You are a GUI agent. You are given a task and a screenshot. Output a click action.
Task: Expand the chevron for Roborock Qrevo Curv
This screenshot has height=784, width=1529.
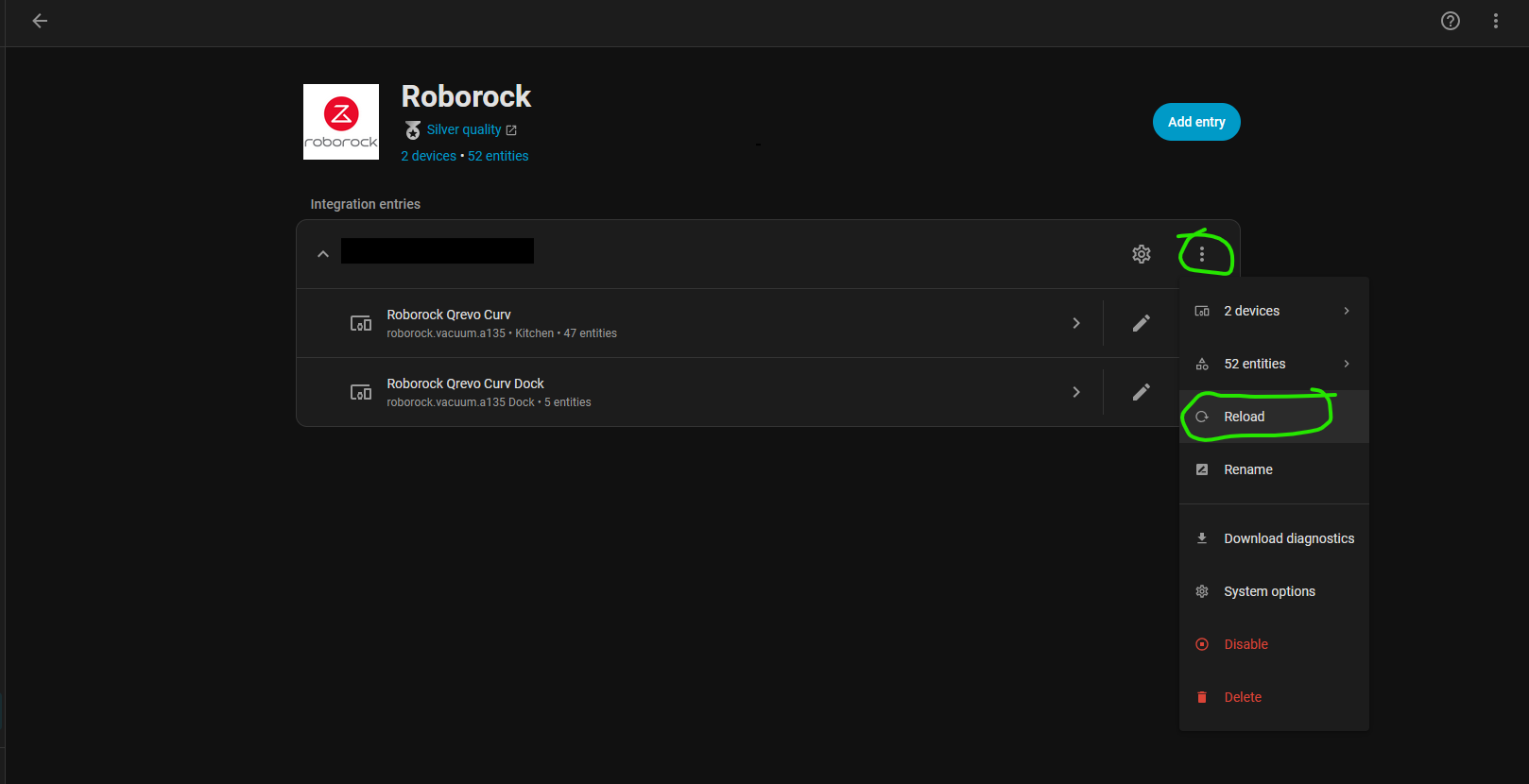1076,323
